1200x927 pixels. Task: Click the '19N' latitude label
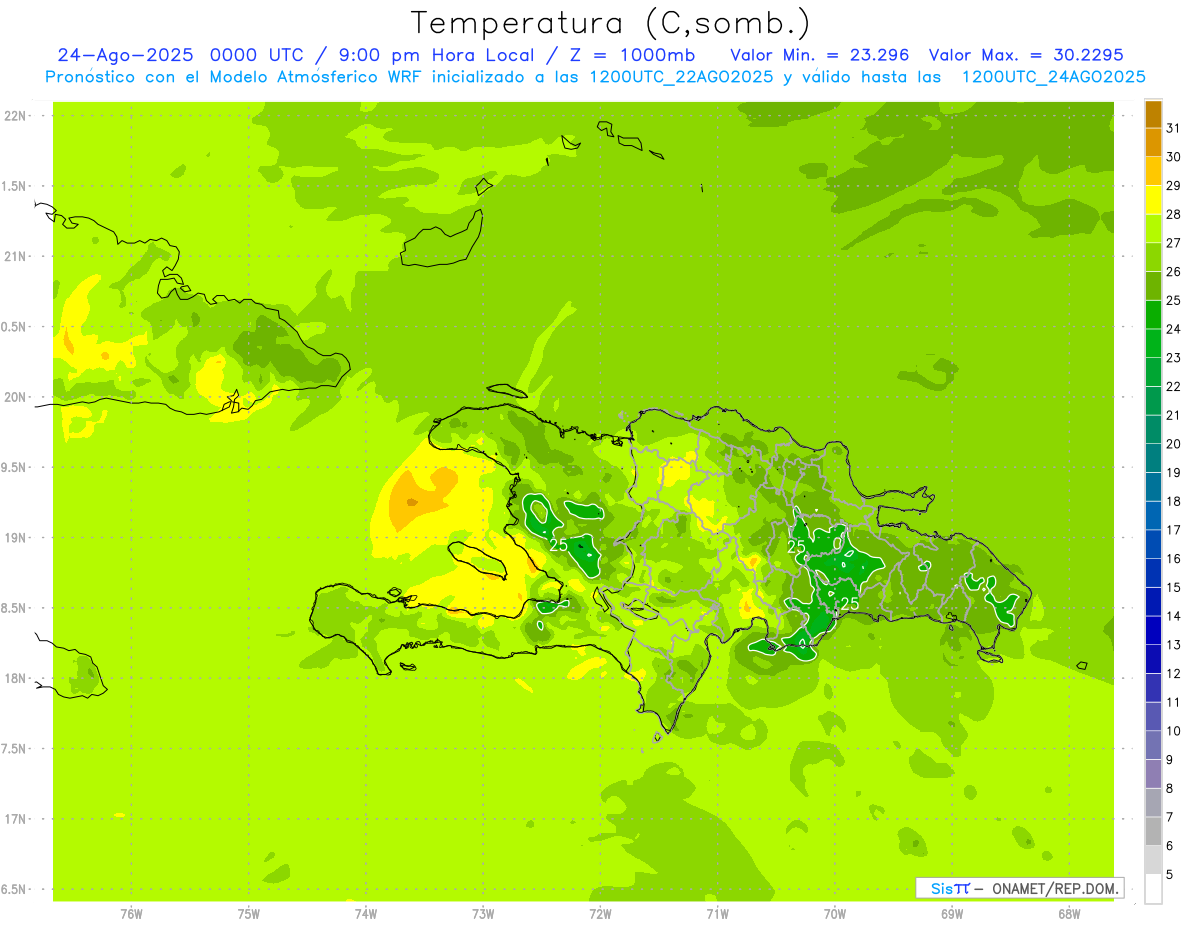tap(16, 538)
